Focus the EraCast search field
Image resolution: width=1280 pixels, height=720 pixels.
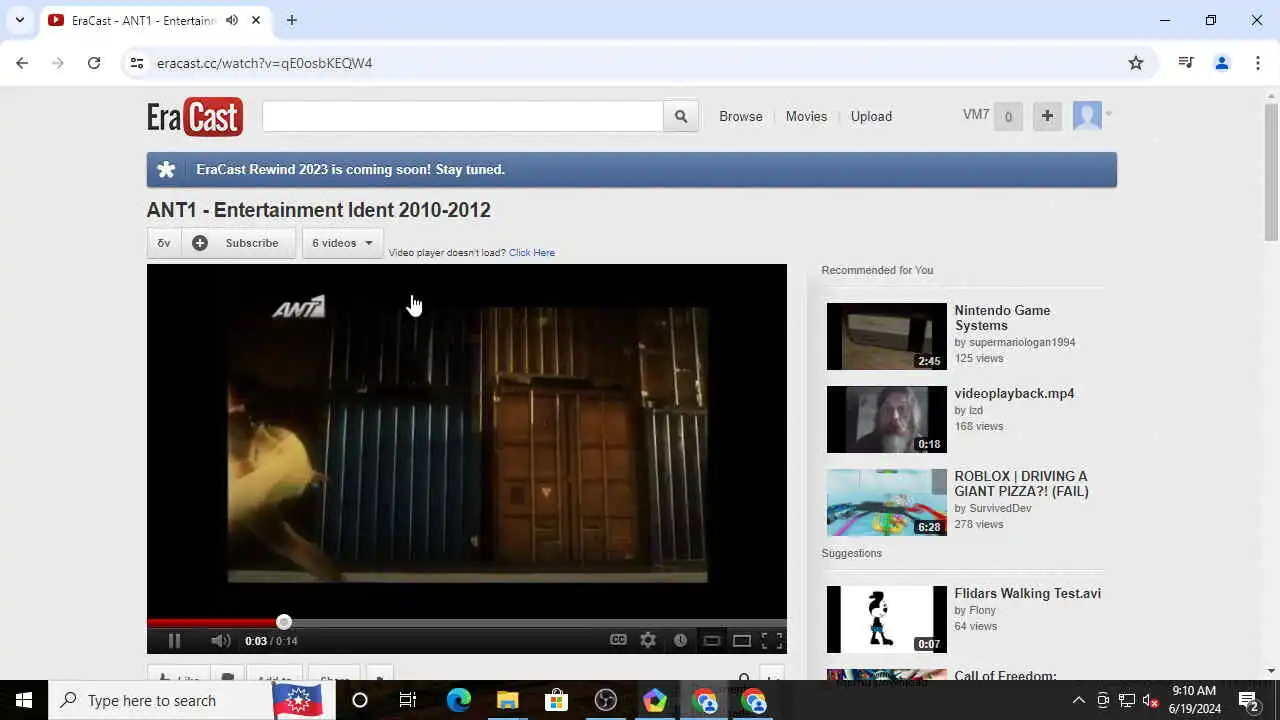click(463, 116)
